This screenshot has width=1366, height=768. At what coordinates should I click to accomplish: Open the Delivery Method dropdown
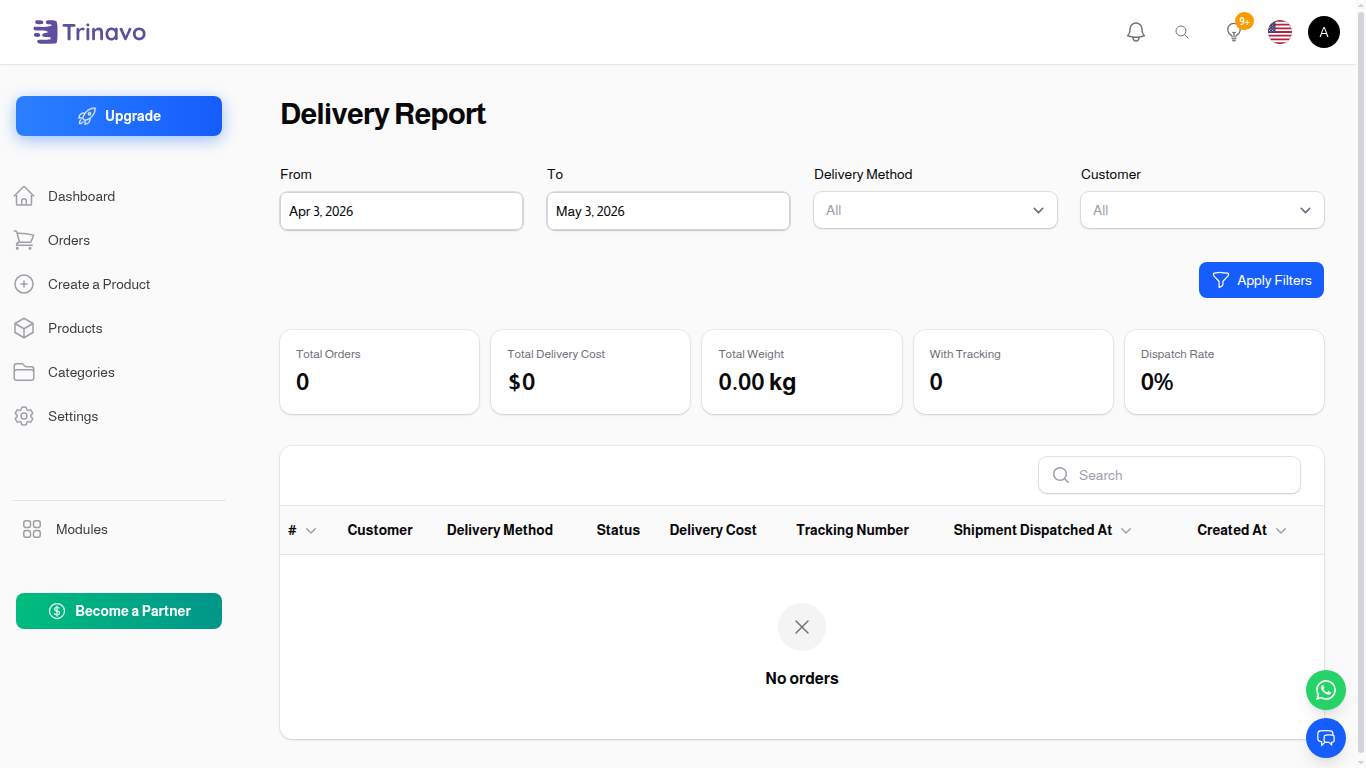click(935, 210)
